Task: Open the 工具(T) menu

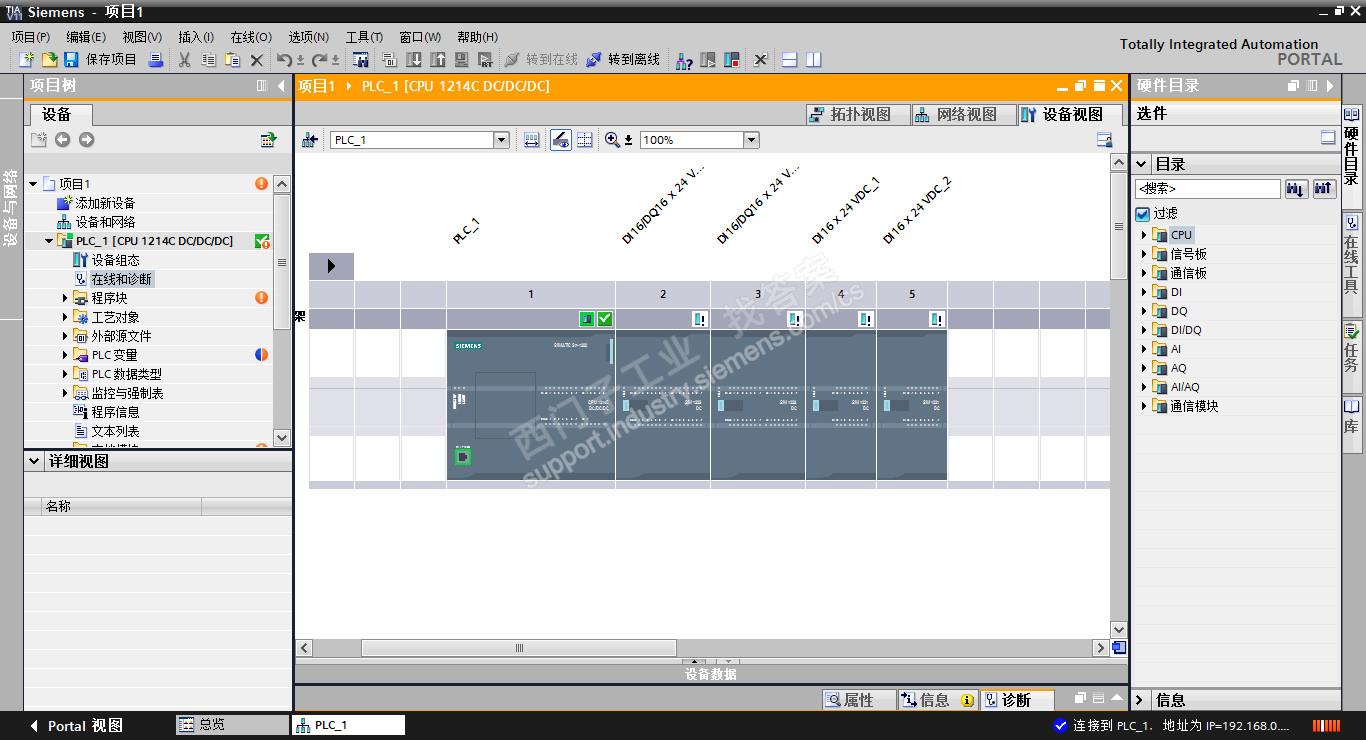Action: [x=364, y=37]
